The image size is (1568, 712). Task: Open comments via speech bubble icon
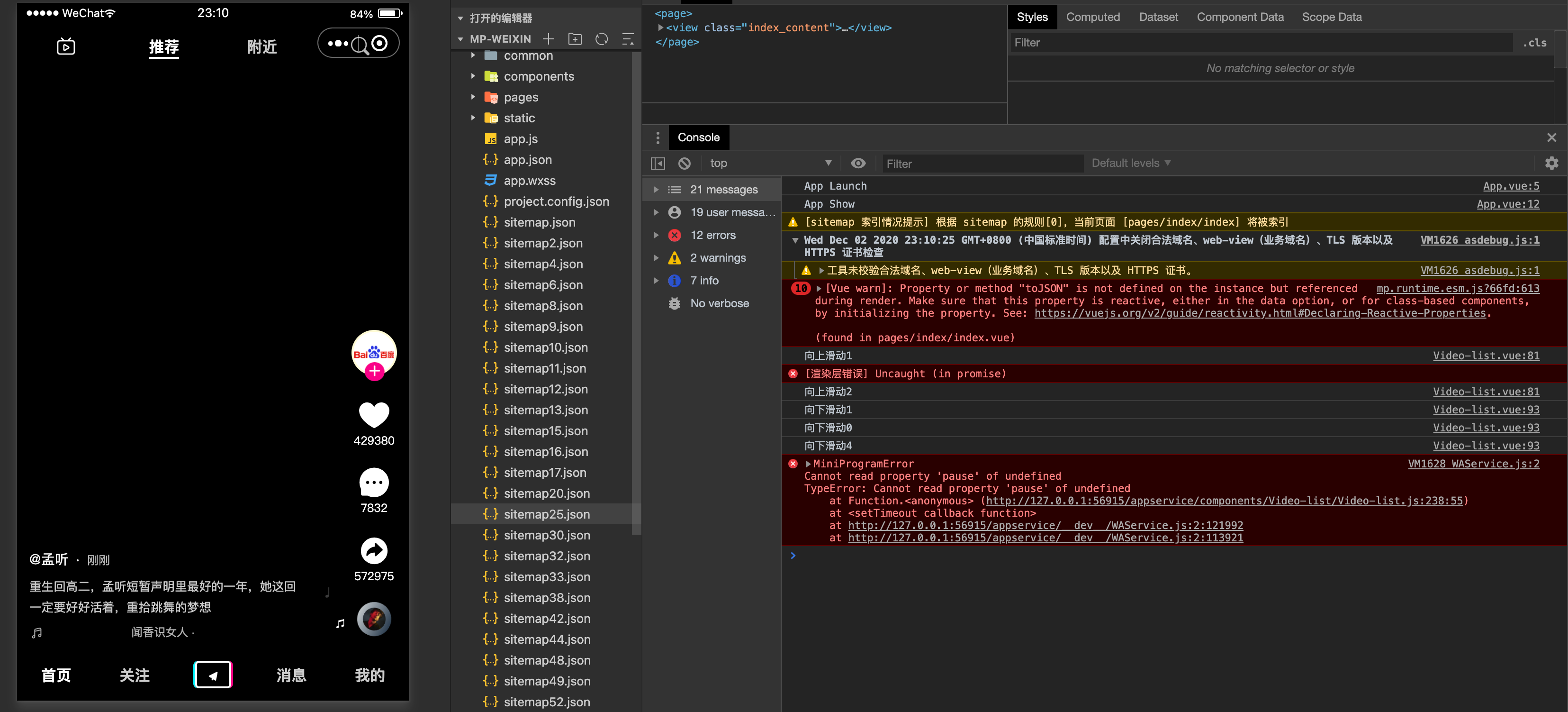[x=374, y=483]
